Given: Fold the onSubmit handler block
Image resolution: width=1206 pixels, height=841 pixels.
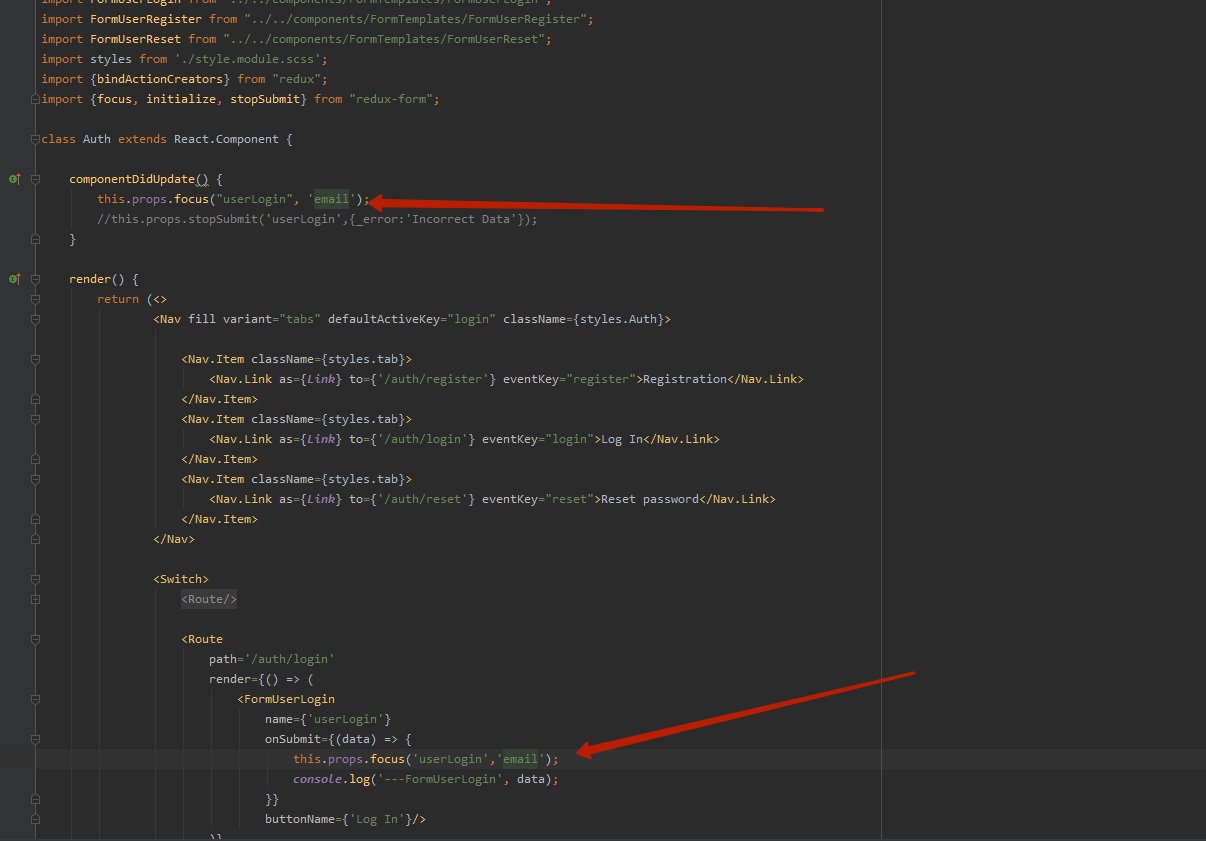Looking at the screenshot, I should point(35,739).
